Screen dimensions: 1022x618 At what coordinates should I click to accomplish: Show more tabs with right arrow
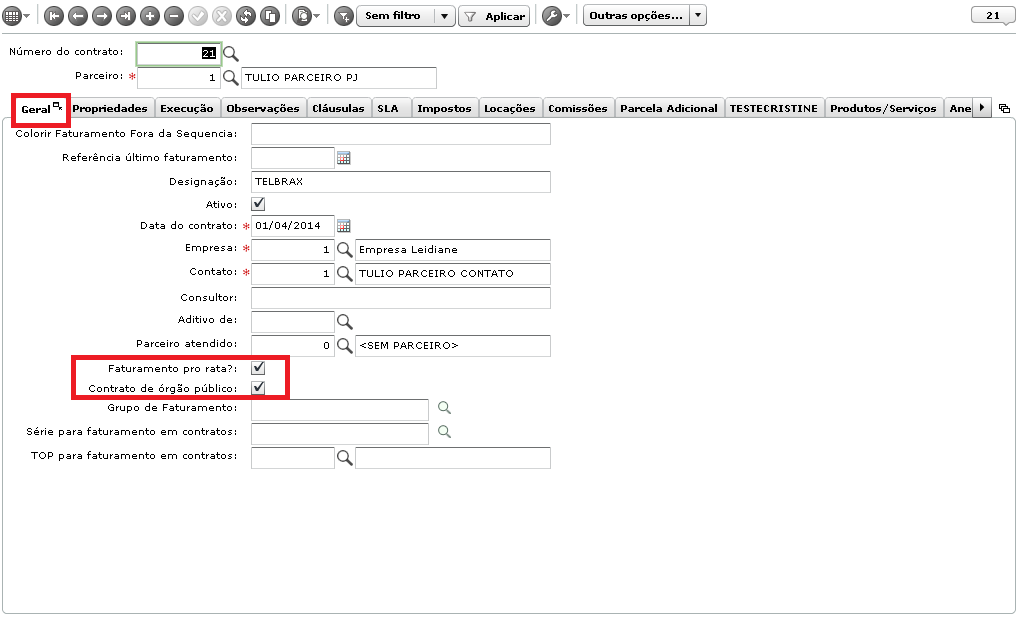[982, 108]
